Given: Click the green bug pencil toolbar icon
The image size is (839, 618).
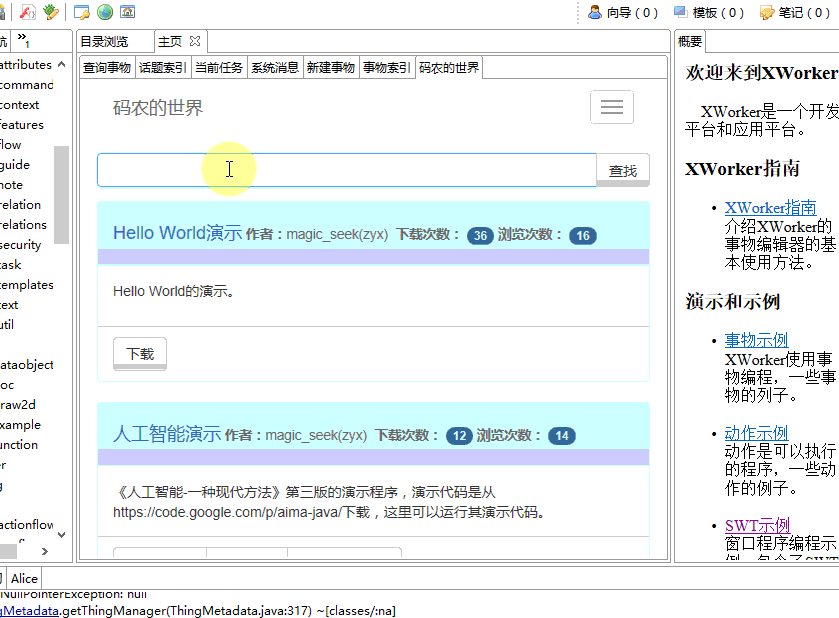Looking at the screenshot, I should (50, 12).
